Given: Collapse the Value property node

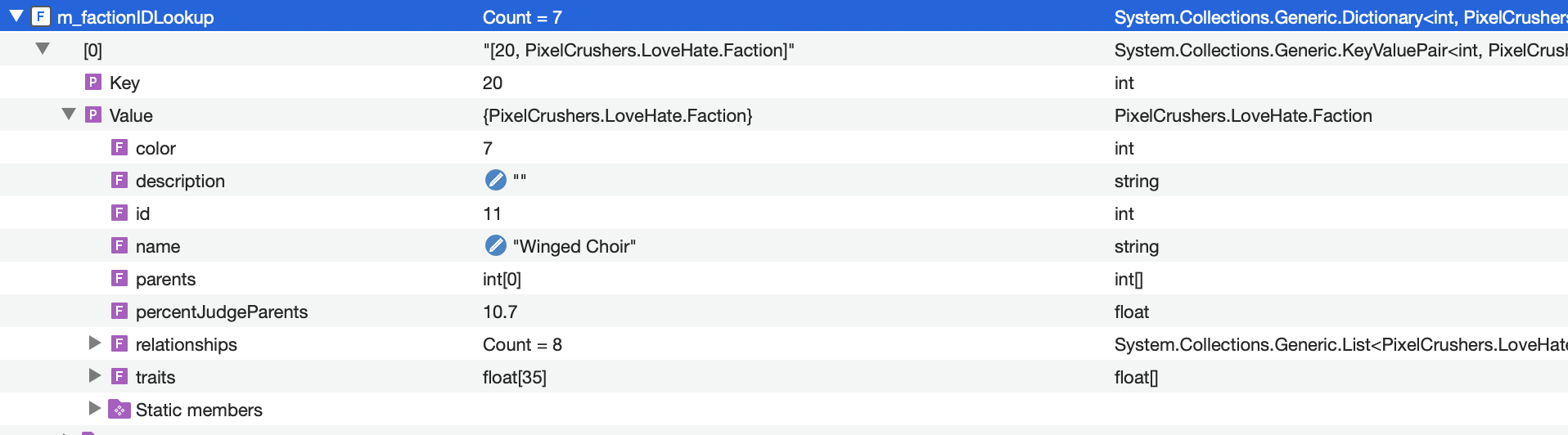Looking at the screenshot, I should [69, 114].
